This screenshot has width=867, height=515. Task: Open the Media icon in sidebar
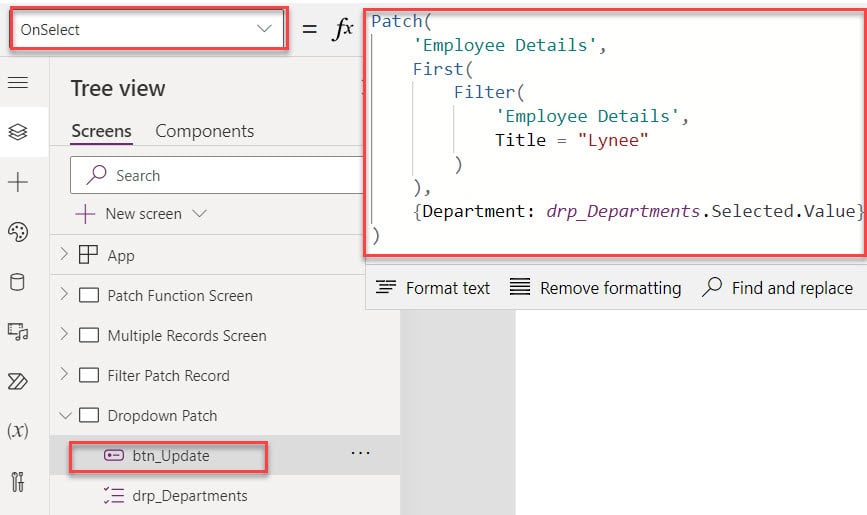click(18, 332)
